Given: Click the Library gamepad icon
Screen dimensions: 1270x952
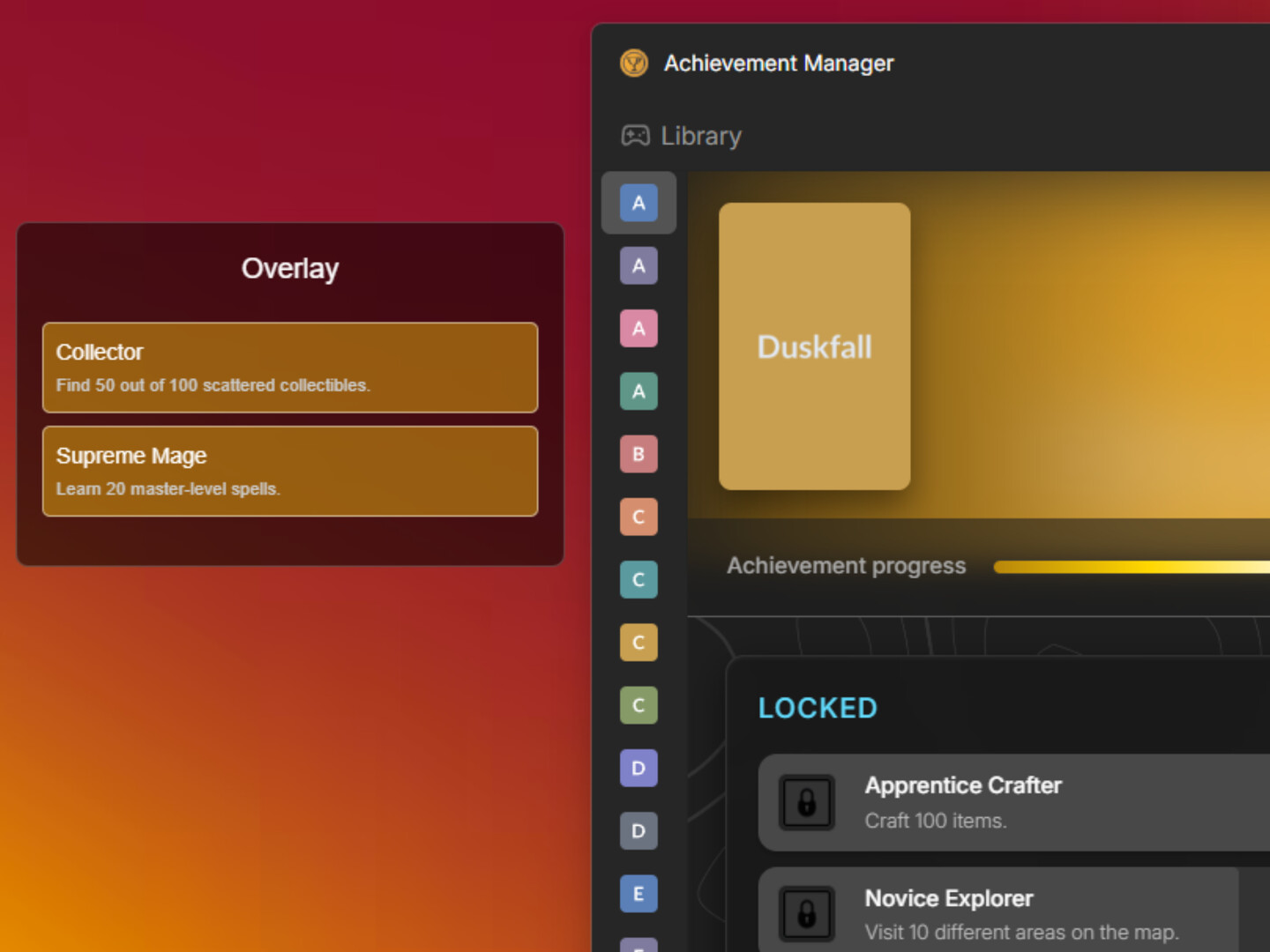Looking at the screenshot, I should (x=636, y=135).
